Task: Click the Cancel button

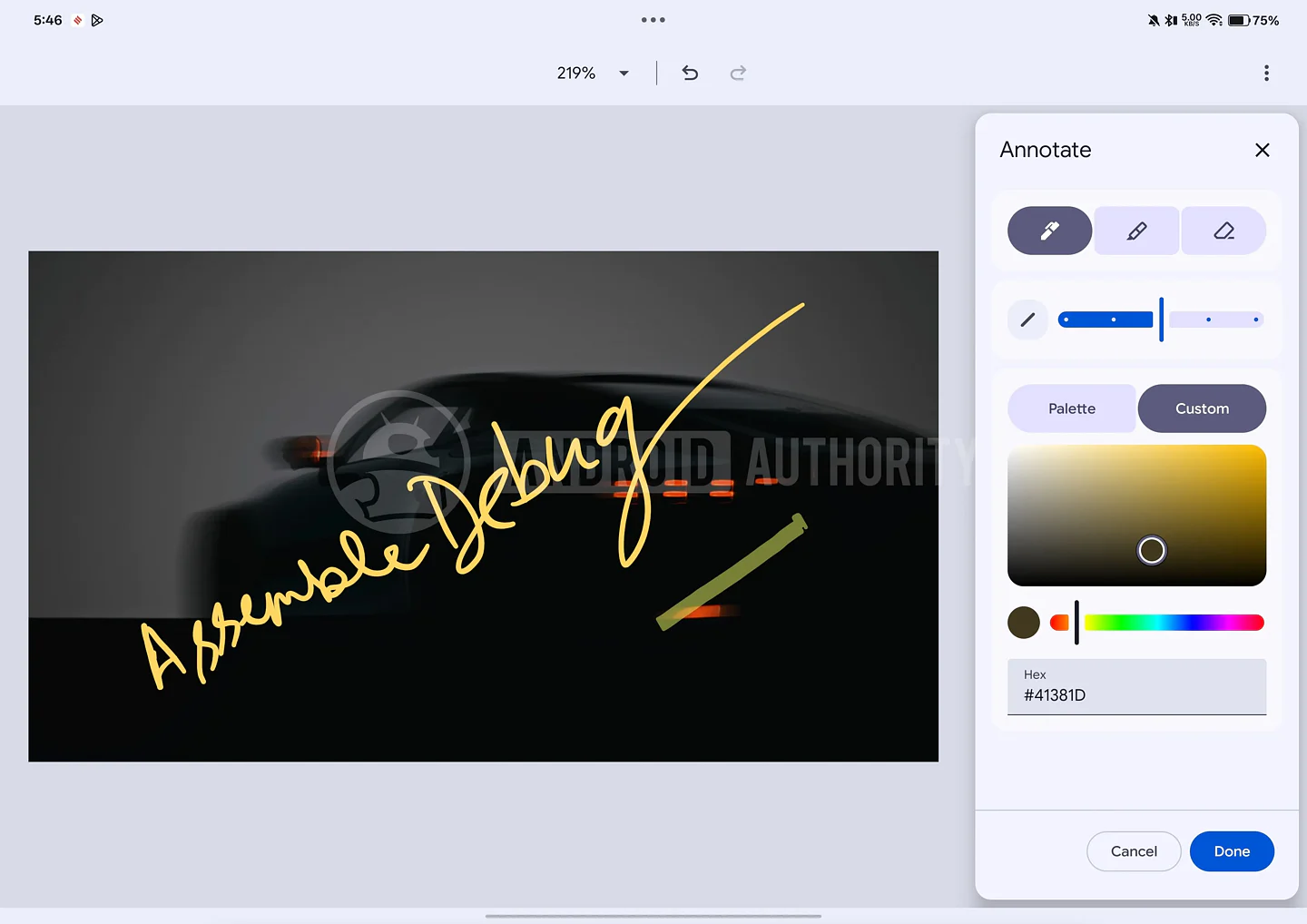Action: 1134,851
